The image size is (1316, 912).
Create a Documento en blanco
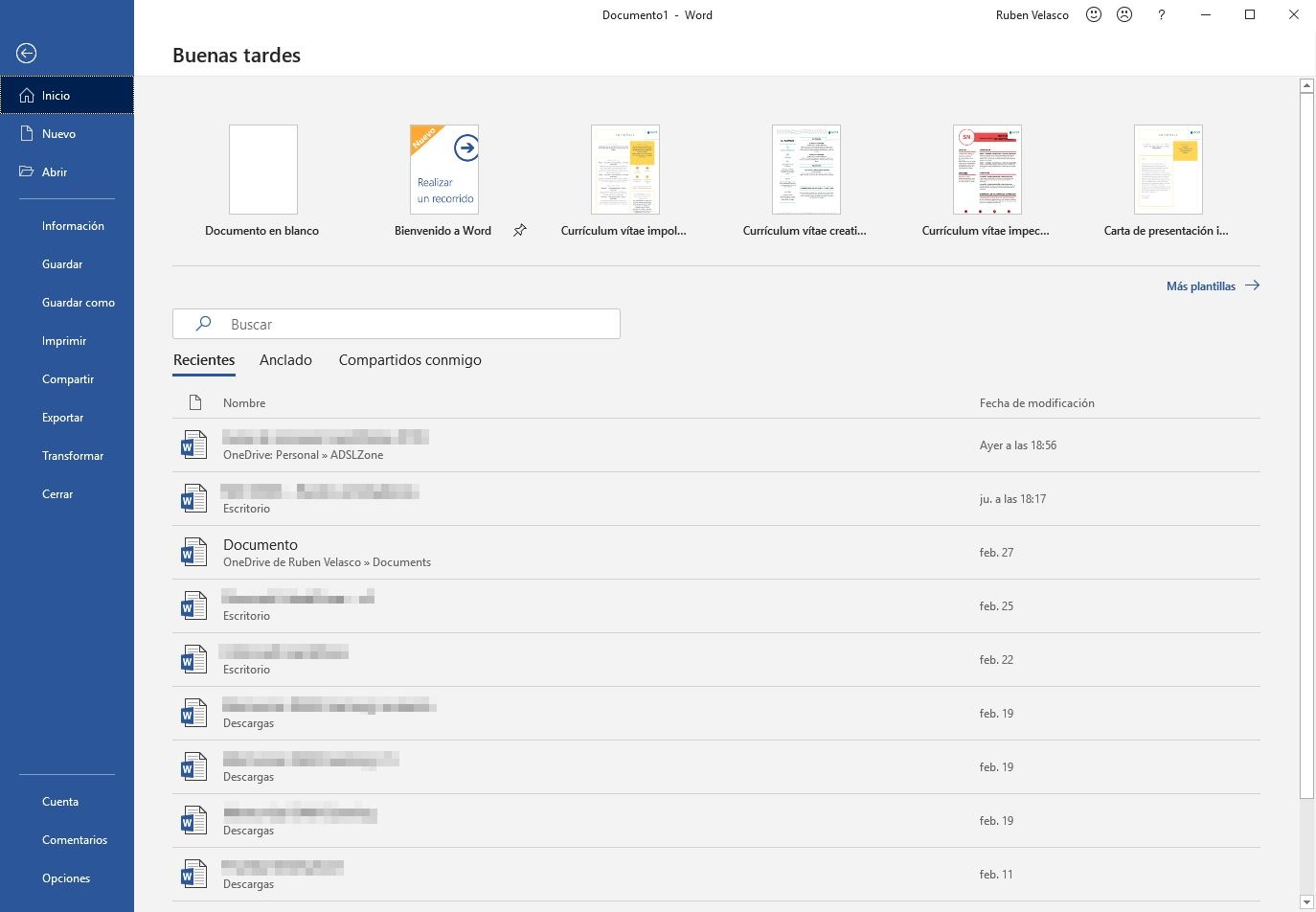point(262,181)
